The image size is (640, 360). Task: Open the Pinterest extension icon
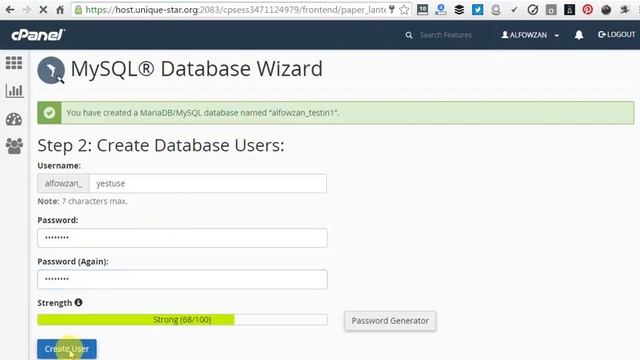[x=587, y=9]
